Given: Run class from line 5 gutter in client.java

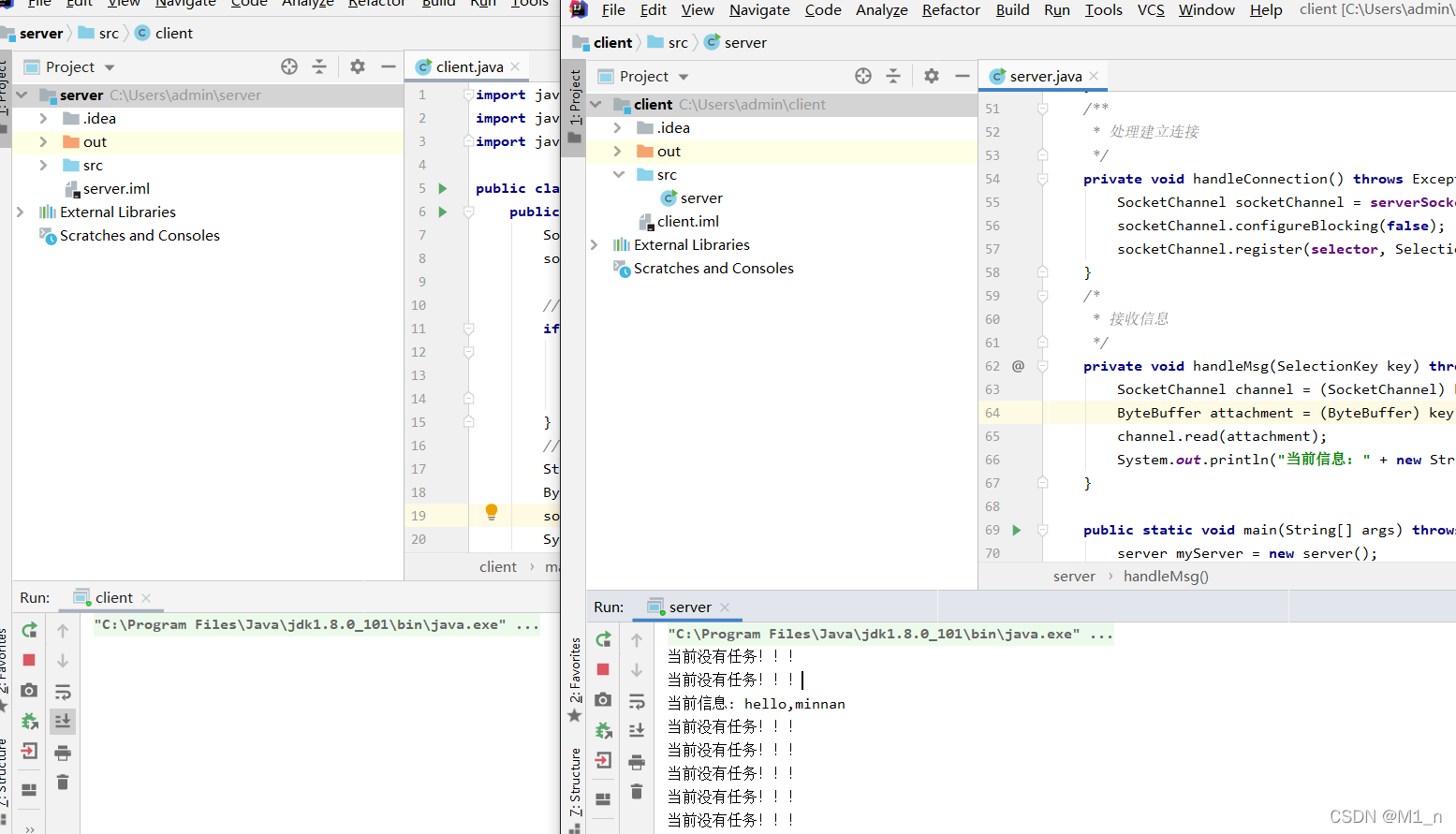Looking at the screenshot, I should (x=443, y=188).
